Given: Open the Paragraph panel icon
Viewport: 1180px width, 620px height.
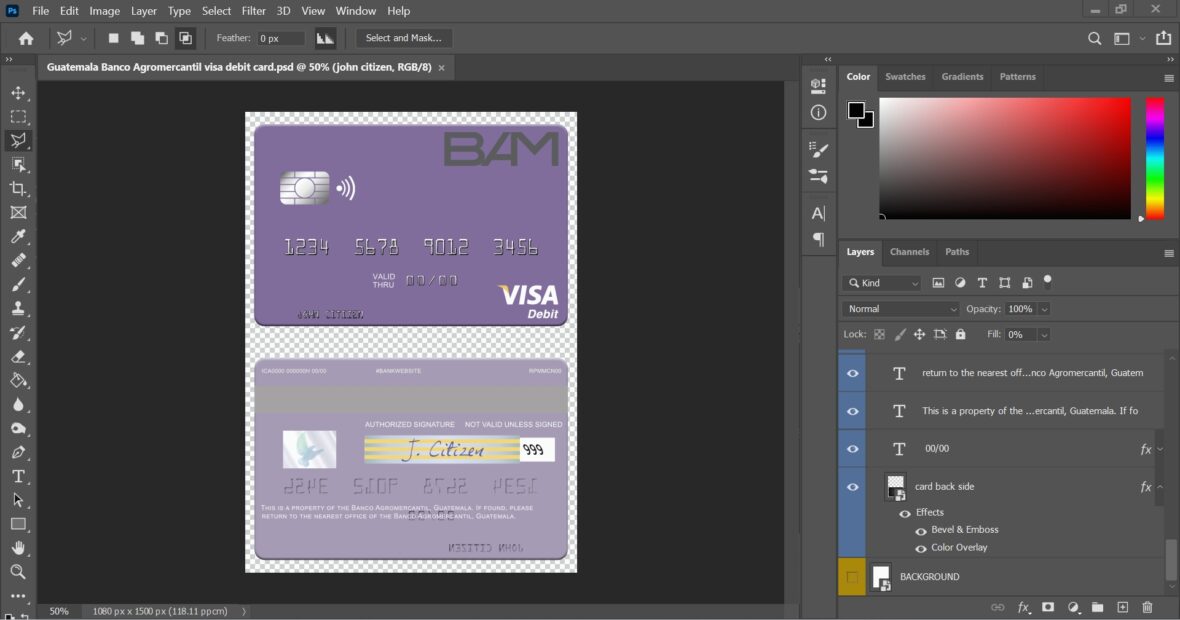Looking at the screenshot, I should click(x=818, y=240).
